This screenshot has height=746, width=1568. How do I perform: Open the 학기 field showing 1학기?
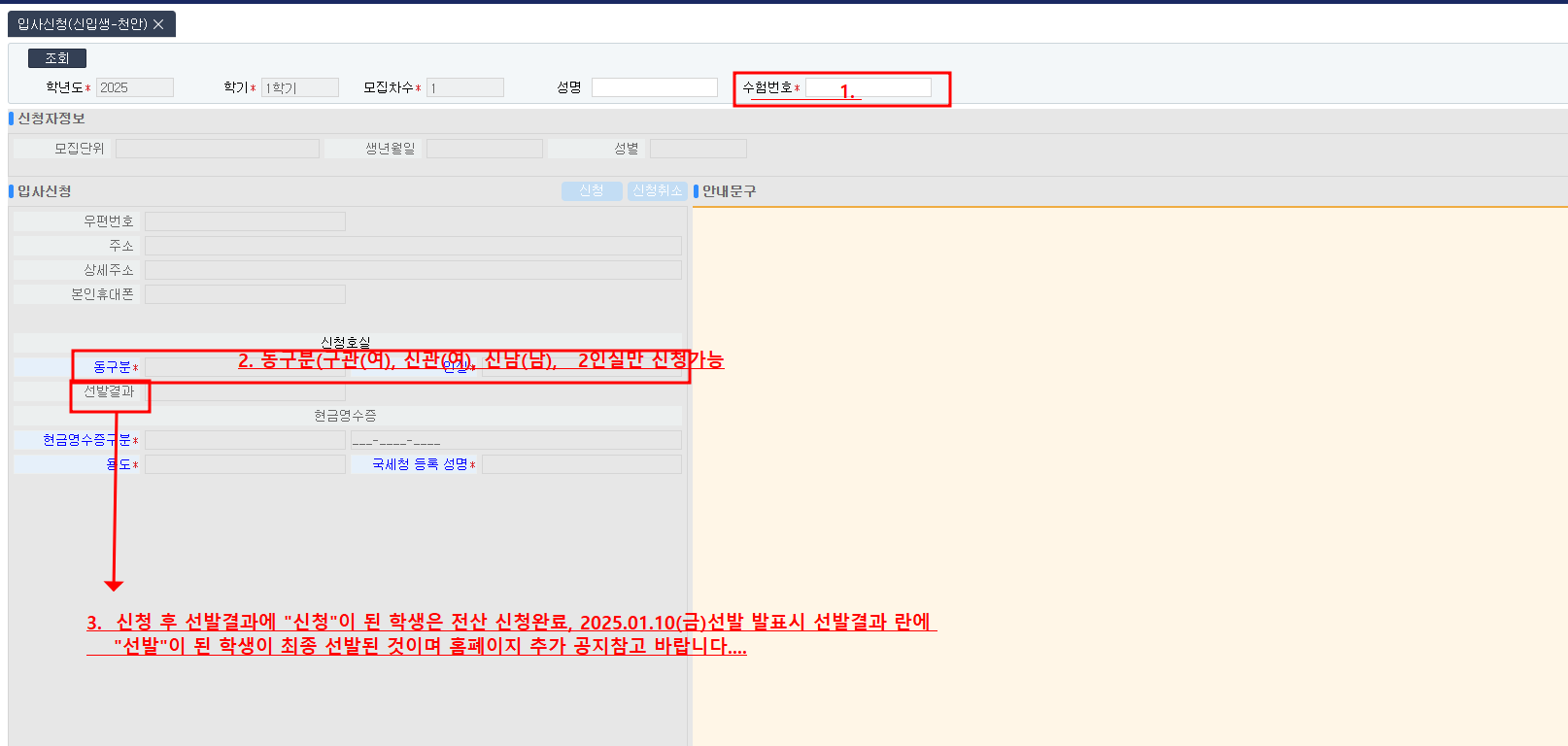pyautogui.click(x=299, y=87)
